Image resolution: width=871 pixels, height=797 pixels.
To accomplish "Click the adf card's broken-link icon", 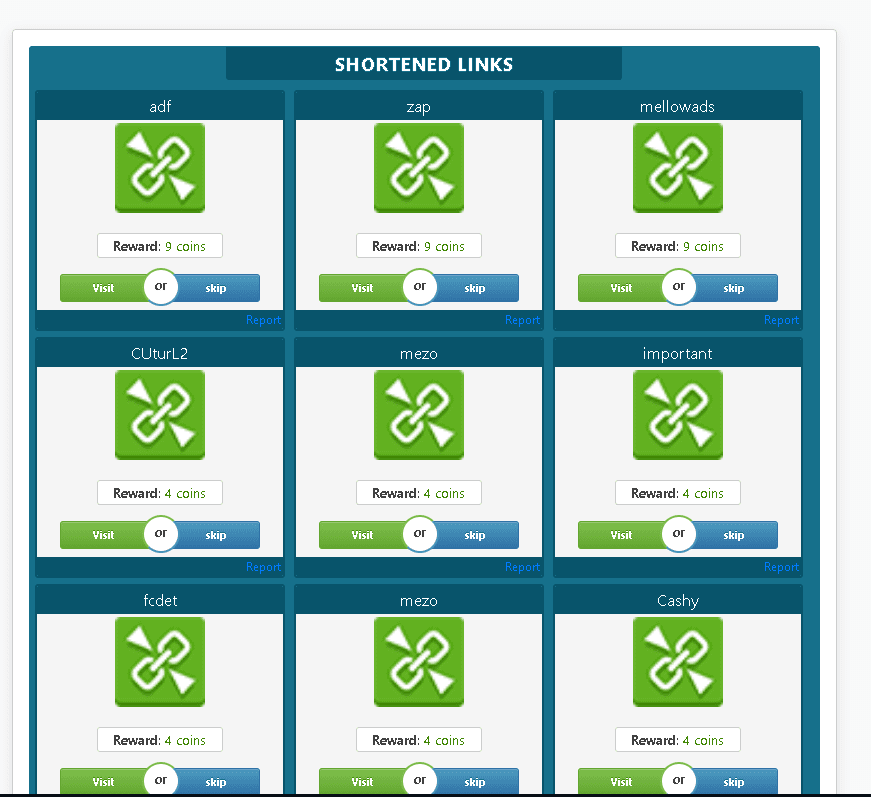I will (160, 168).
